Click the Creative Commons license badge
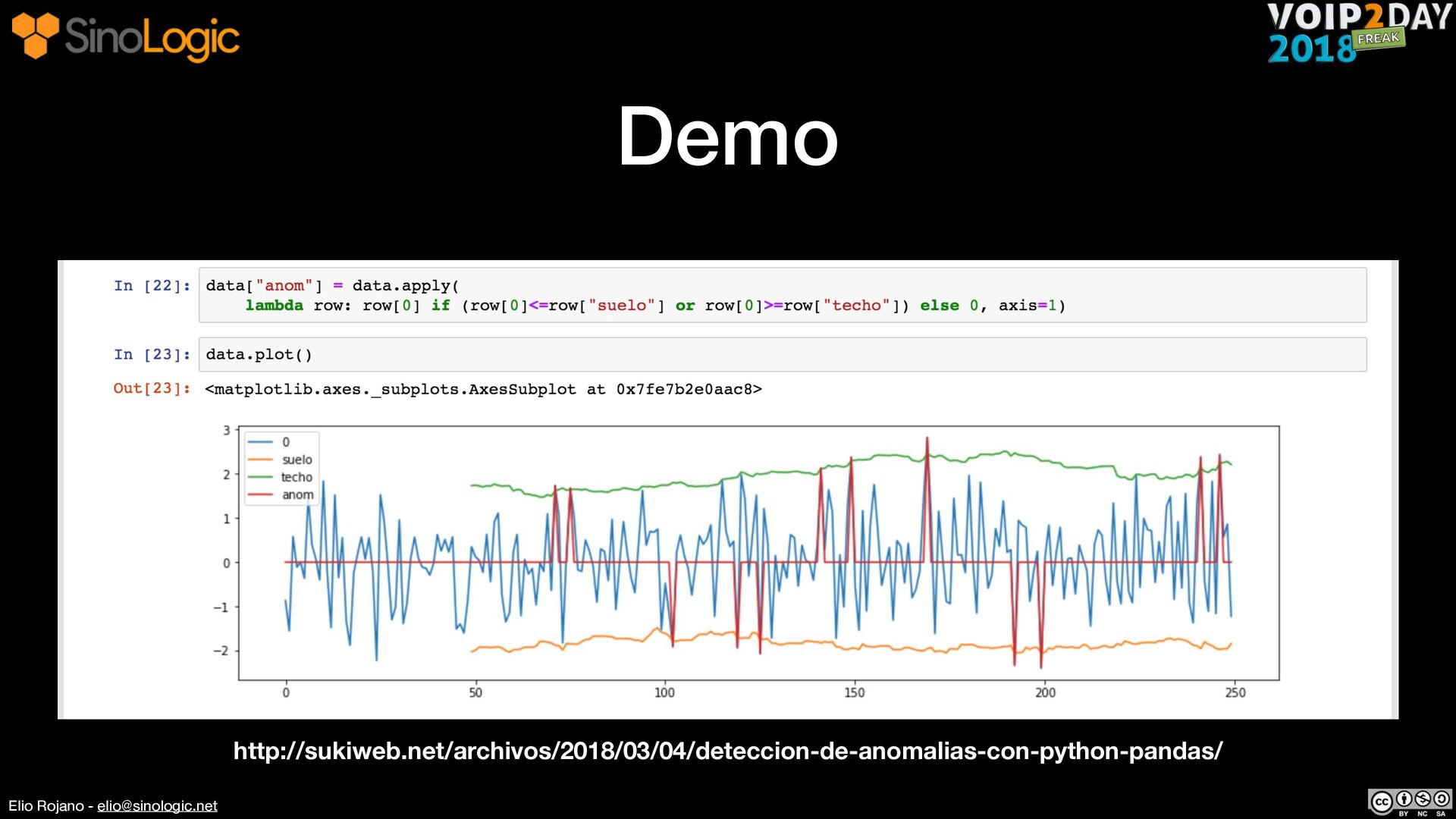1456x819 pixels. (x=1409, y=802)
